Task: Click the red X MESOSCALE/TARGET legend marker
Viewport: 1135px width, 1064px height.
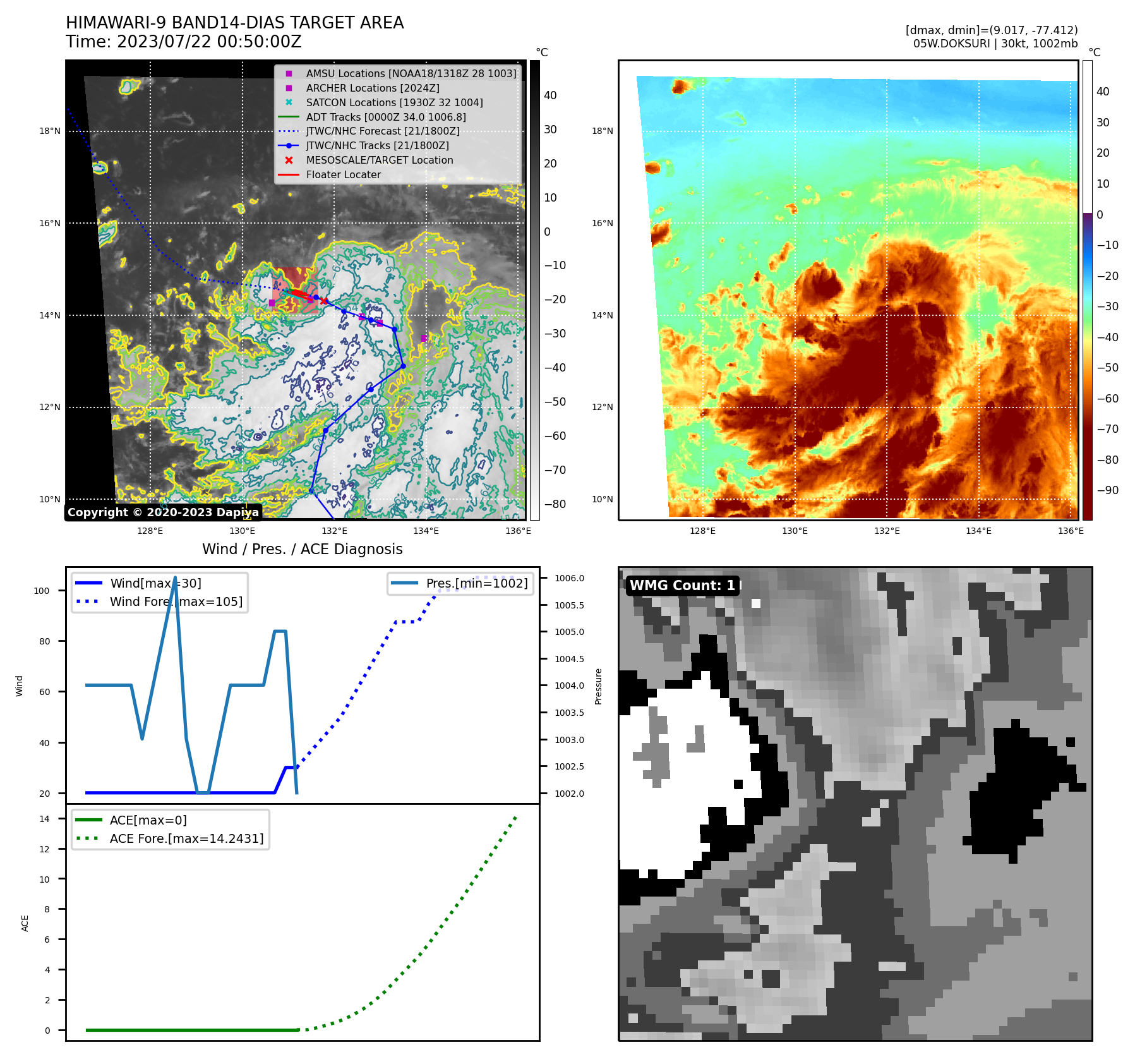Action: (x=289, y=160)
